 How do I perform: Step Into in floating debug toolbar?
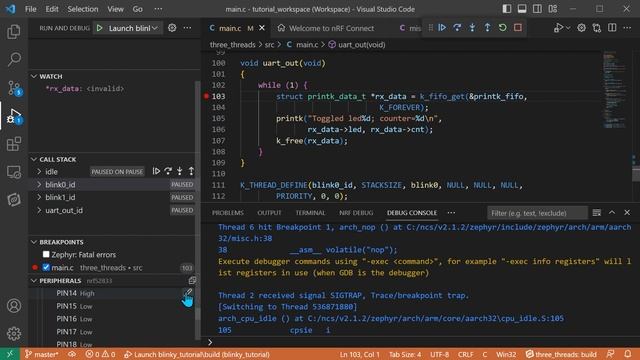coord(472,28)
